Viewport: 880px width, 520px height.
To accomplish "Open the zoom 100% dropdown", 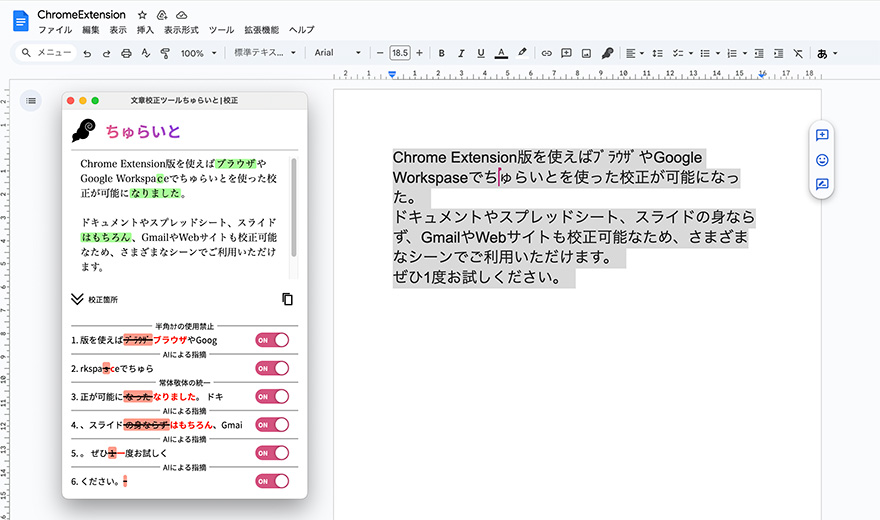I will (199, 53).
